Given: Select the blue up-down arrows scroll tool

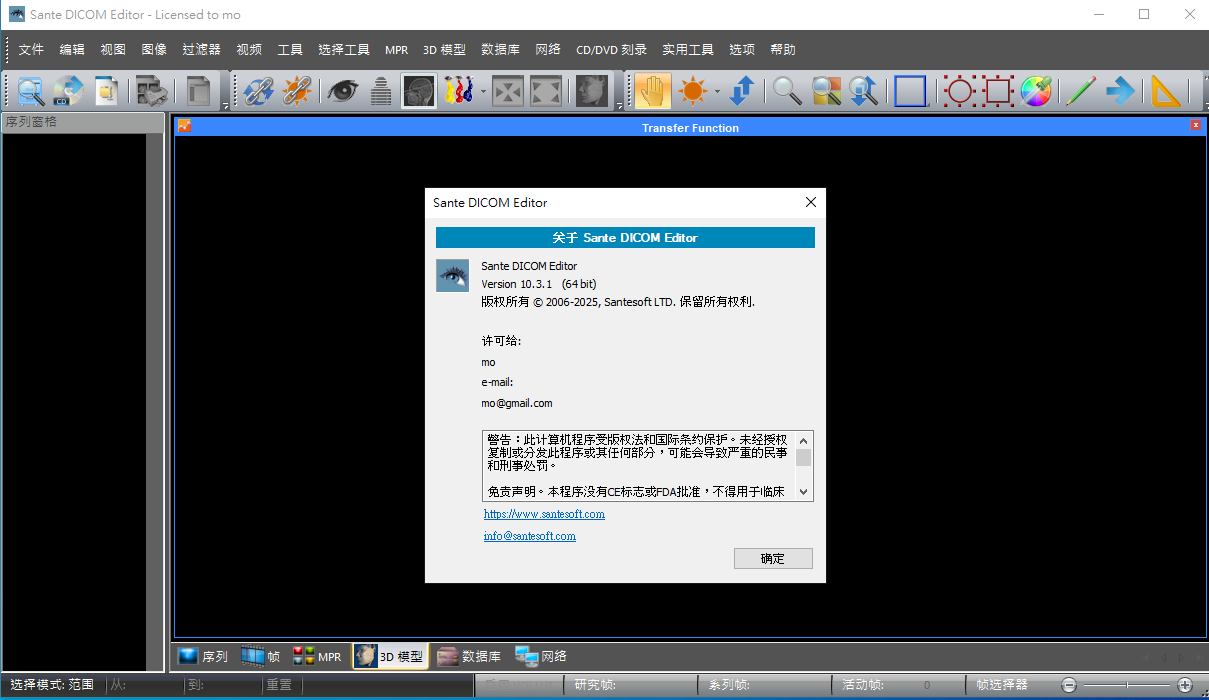Looking at the screenshot, I should click(741, 91).
